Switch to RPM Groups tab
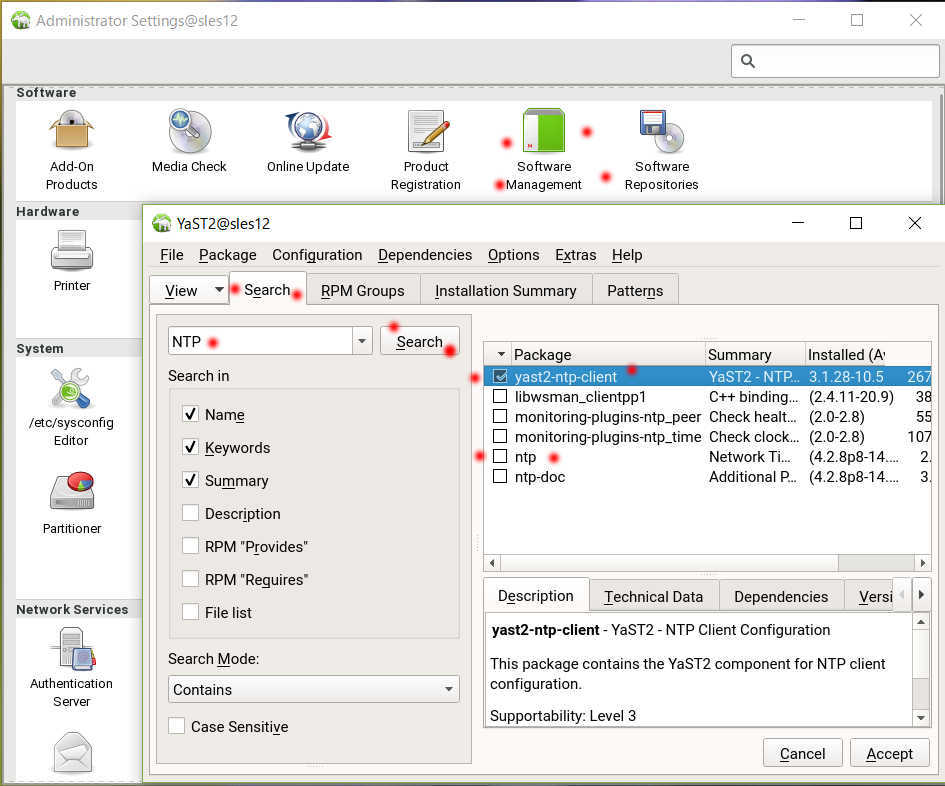945x786 pixels. (x=363, y=291)
